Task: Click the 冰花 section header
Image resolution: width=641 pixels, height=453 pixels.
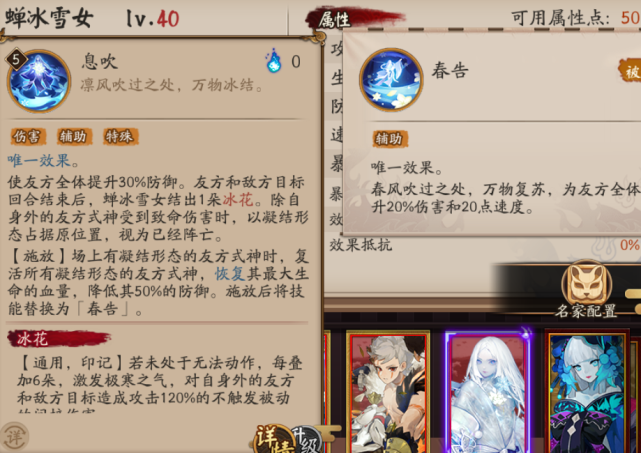Action: pyautogui.click(x=33, y=339)
